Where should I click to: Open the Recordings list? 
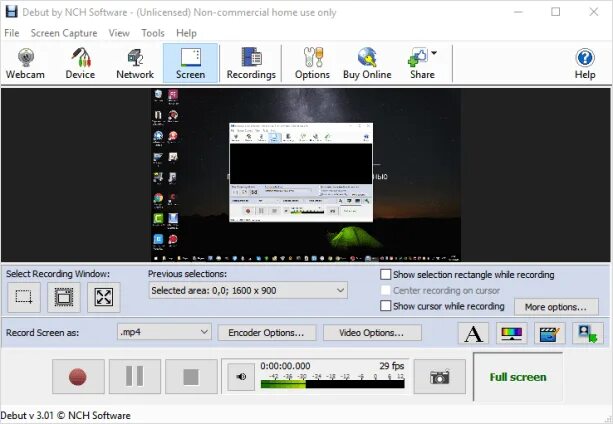(x=251, y=63)
